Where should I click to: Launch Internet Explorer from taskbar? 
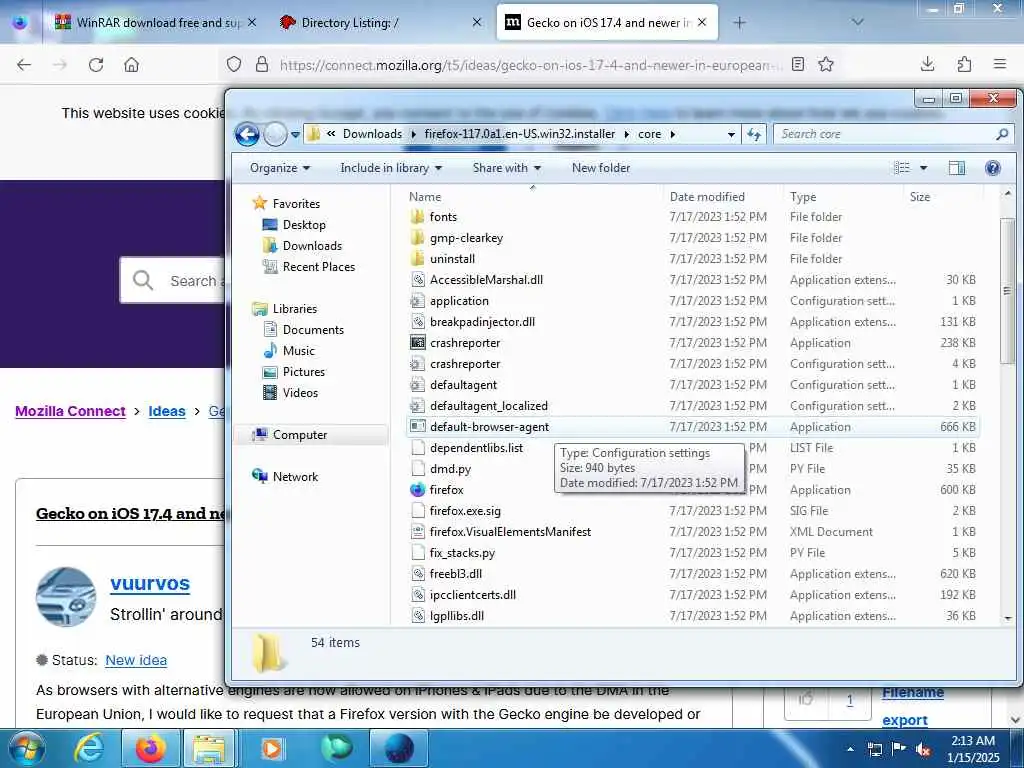pos(89,749)
